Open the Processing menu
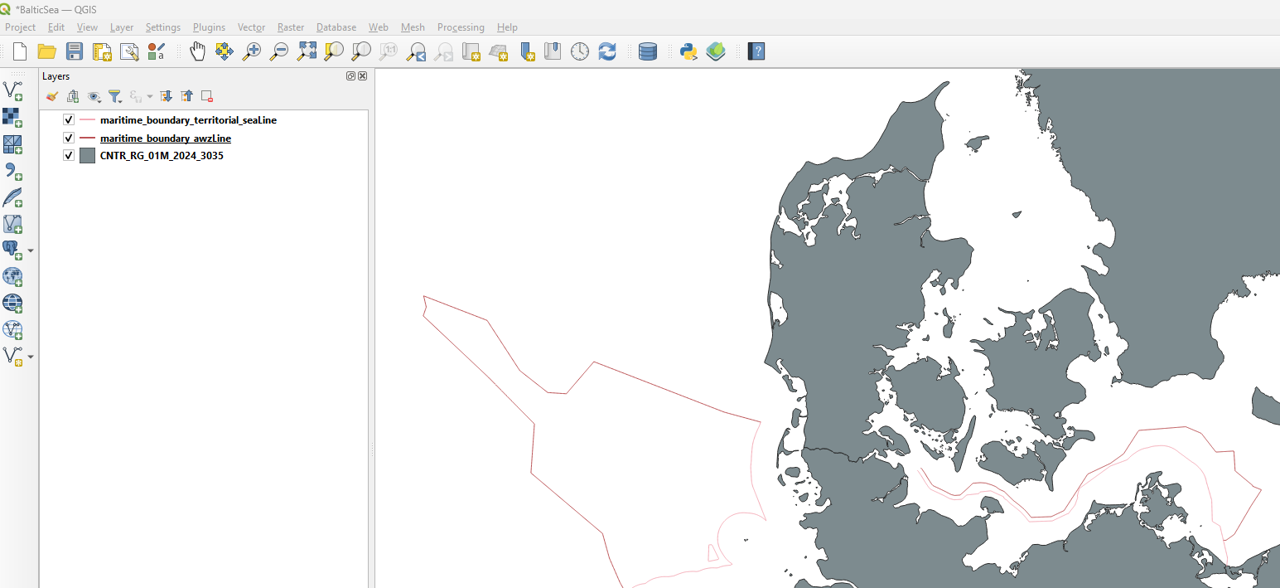The image size is (1280, 588). pos(460,27)
